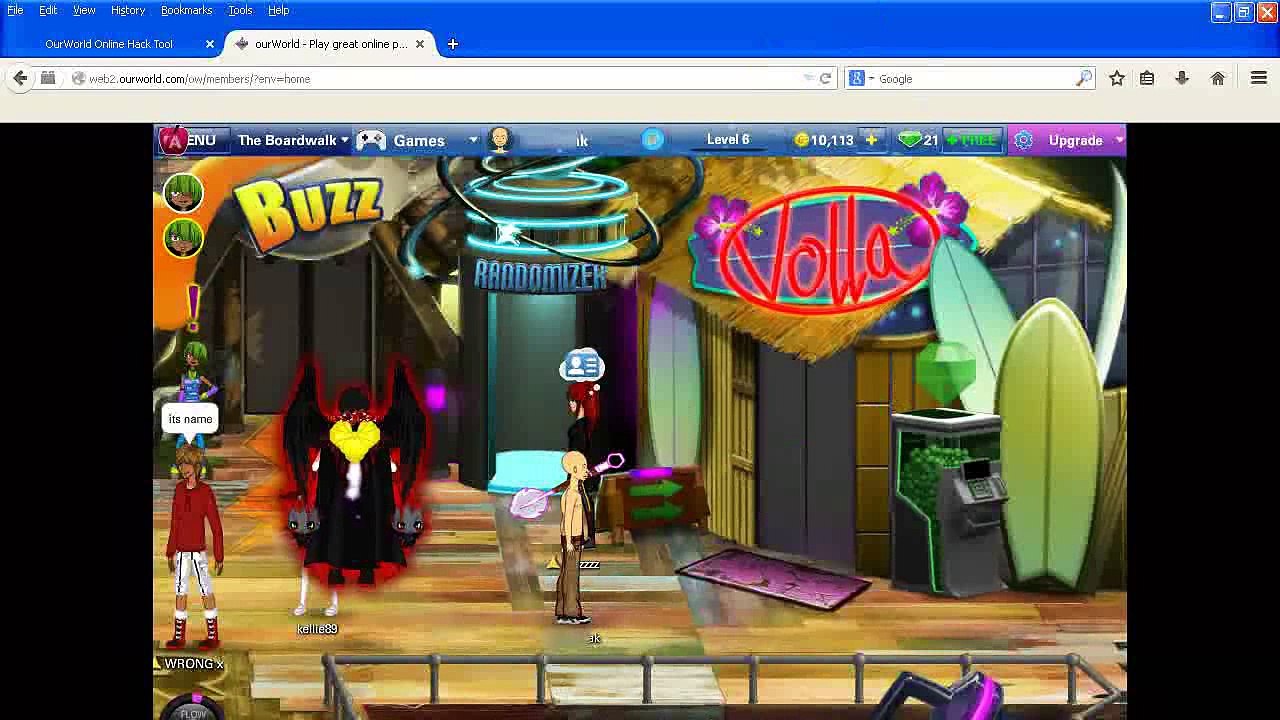Open the URL history dropdown arrow
1280x720 pixels.
coord(808,78)
